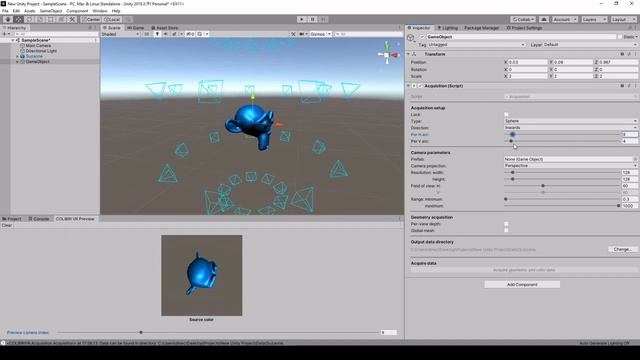Open the Component menu

pos(77,11)
